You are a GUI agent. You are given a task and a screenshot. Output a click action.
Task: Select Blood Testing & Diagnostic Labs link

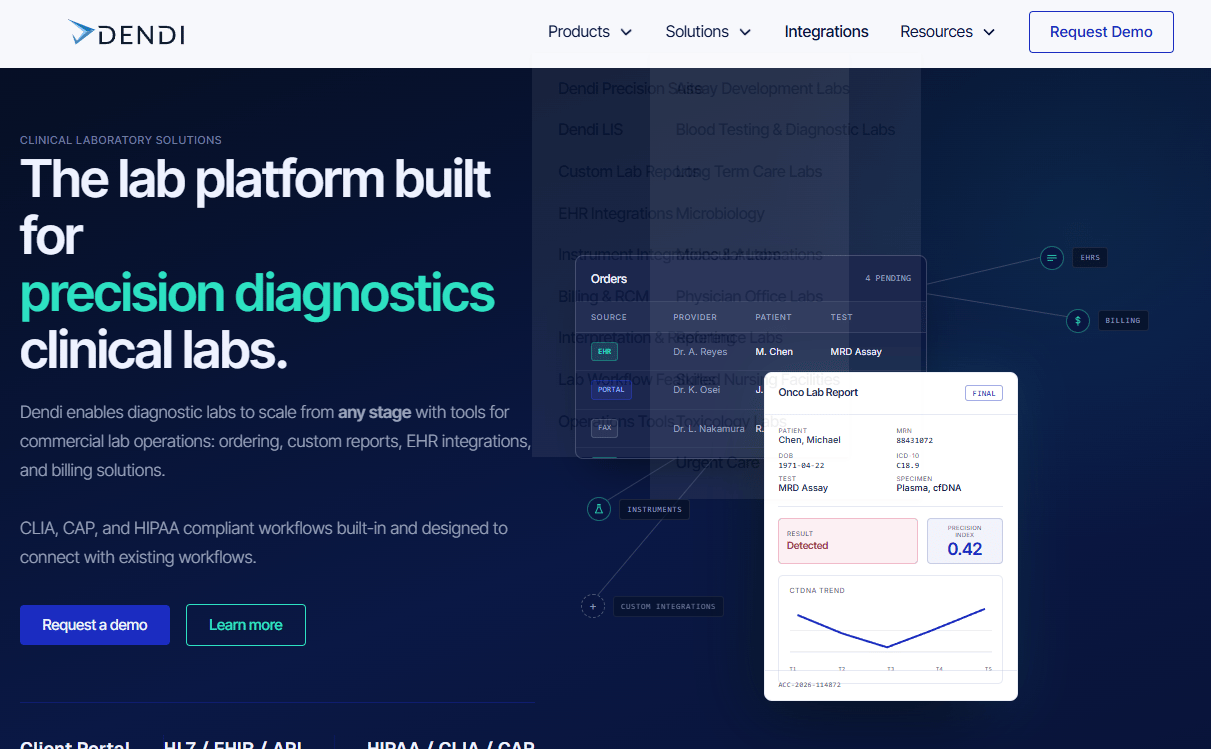point(785,130)
